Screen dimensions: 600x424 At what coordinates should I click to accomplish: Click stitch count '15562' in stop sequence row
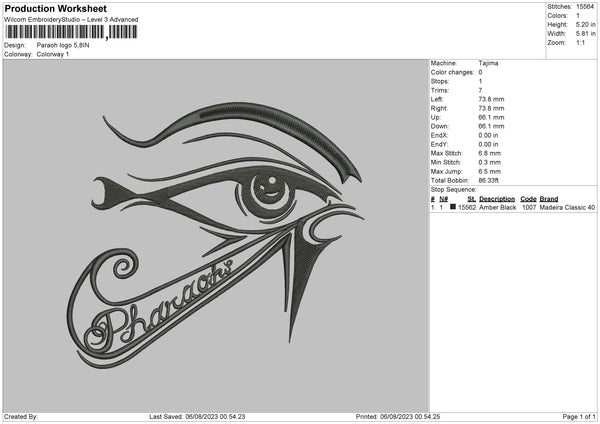(467, 207)
